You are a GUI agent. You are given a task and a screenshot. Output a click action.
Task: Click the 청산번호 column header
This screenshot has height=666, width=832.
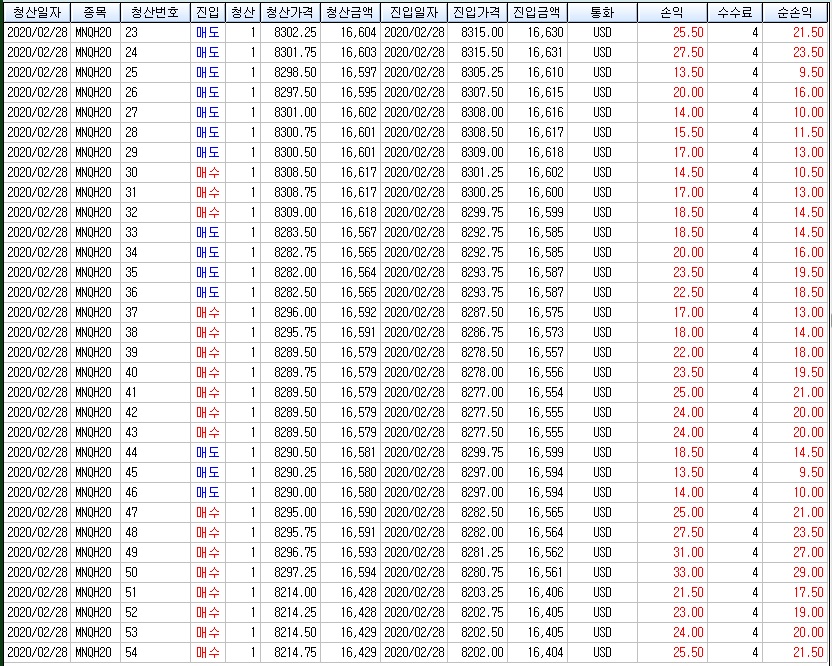point(155,12)
